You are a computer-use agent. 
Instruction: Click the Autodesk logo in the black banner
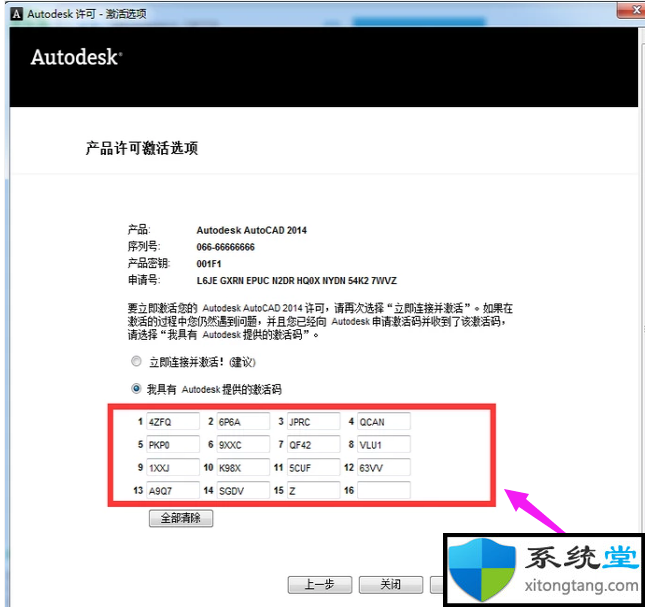[x=76, y=57]
